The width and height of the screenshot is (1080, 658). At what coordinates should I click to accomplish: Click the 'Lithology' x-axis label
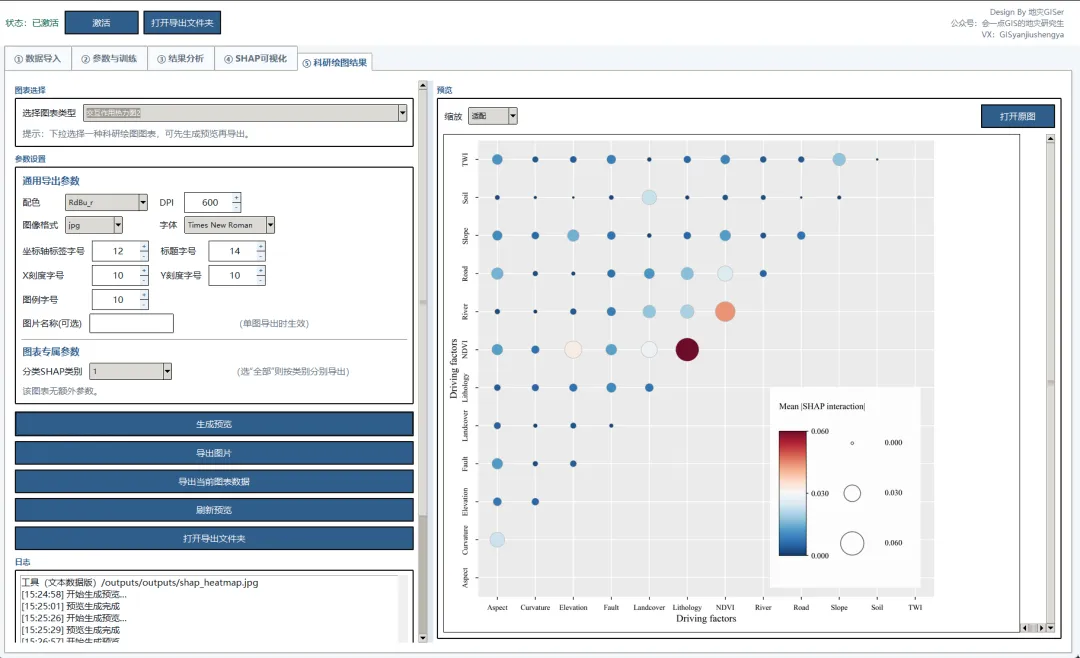pyautogui.click(x=687, y=607)
